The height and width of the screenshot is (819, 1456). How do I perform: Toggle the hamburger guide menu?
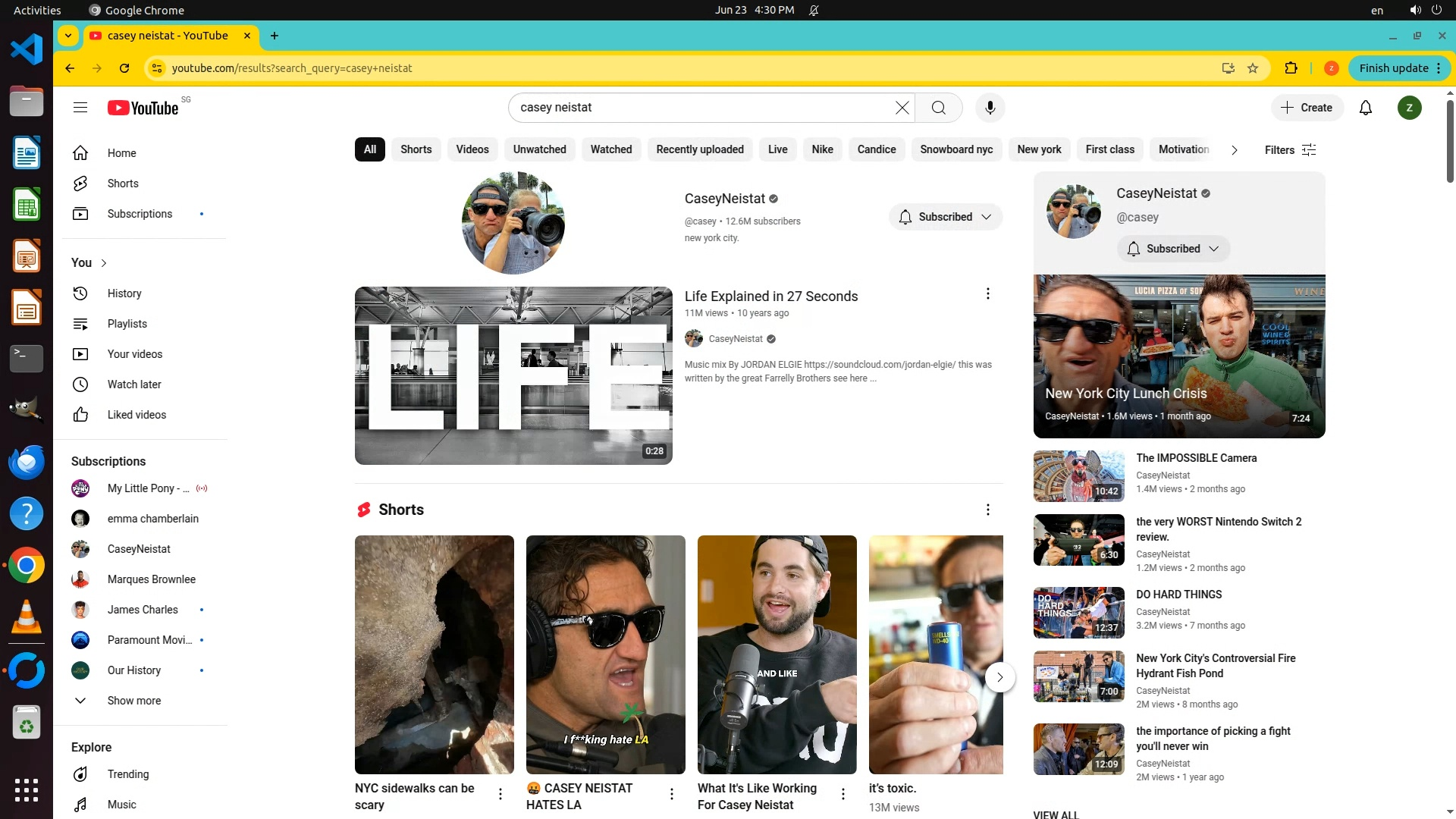pyautogui.click(x=80, y=108)
